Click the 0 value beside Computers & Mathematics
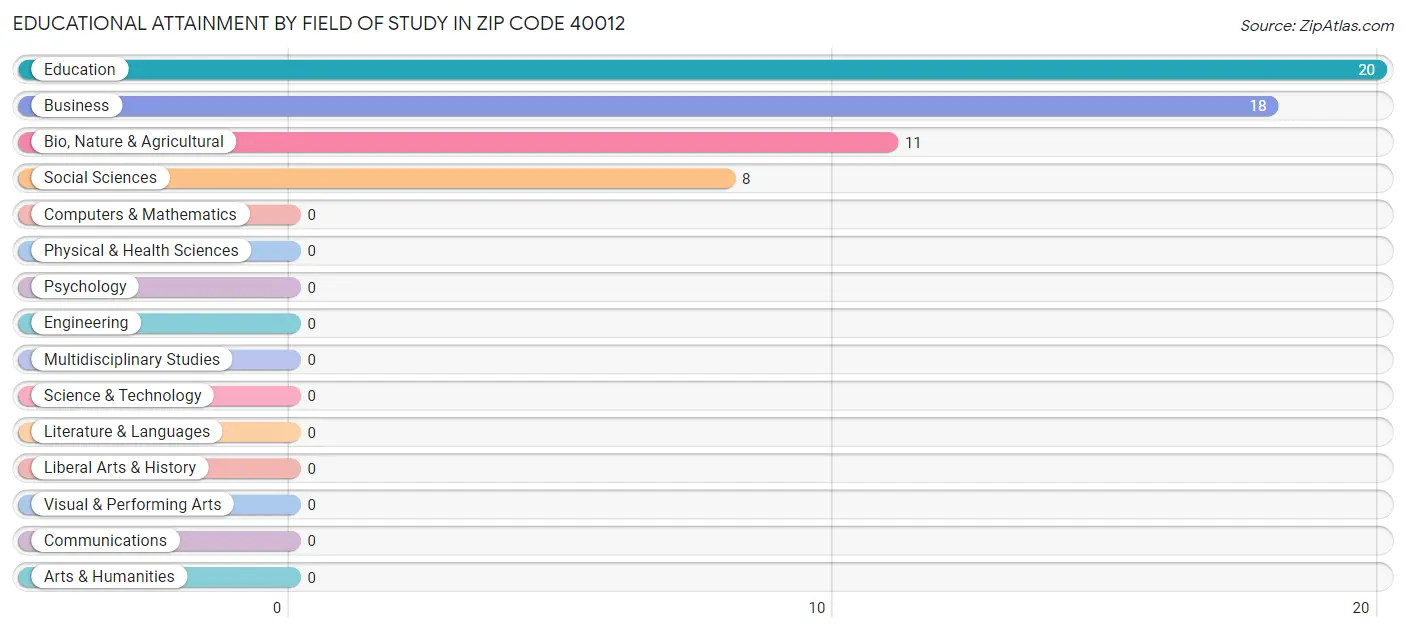 point(311,215)
